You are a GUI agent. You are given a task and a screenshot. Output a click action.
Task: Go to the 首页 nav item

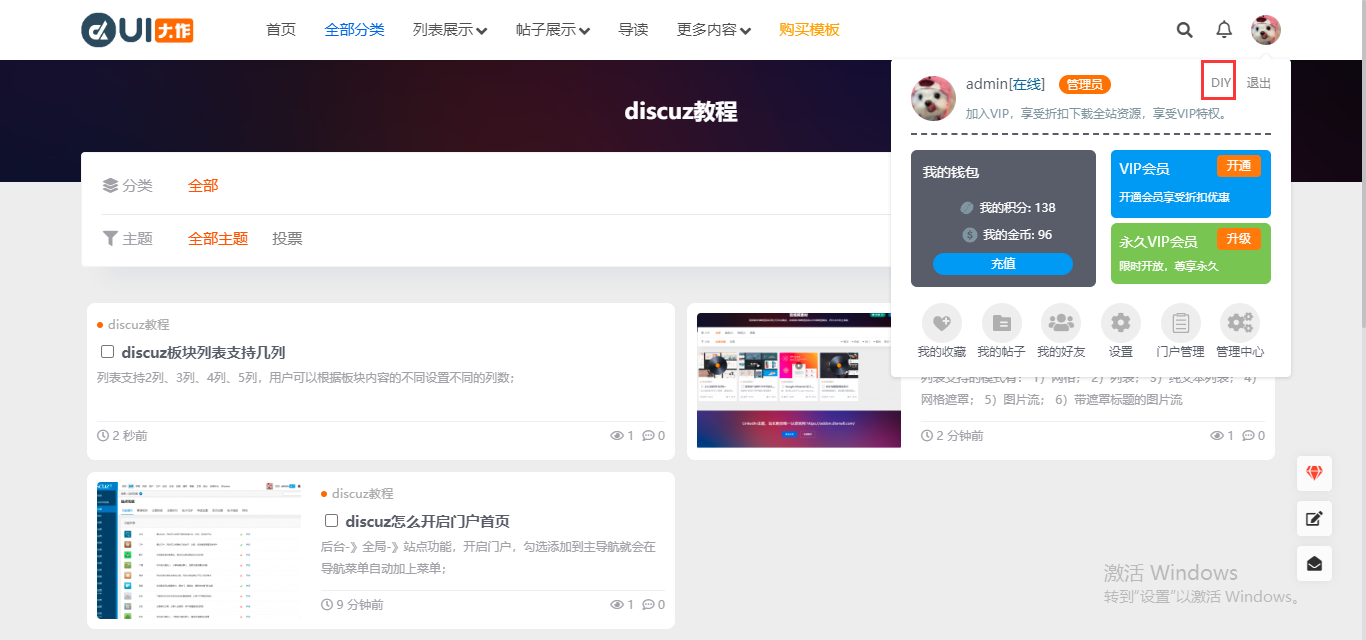281,30
